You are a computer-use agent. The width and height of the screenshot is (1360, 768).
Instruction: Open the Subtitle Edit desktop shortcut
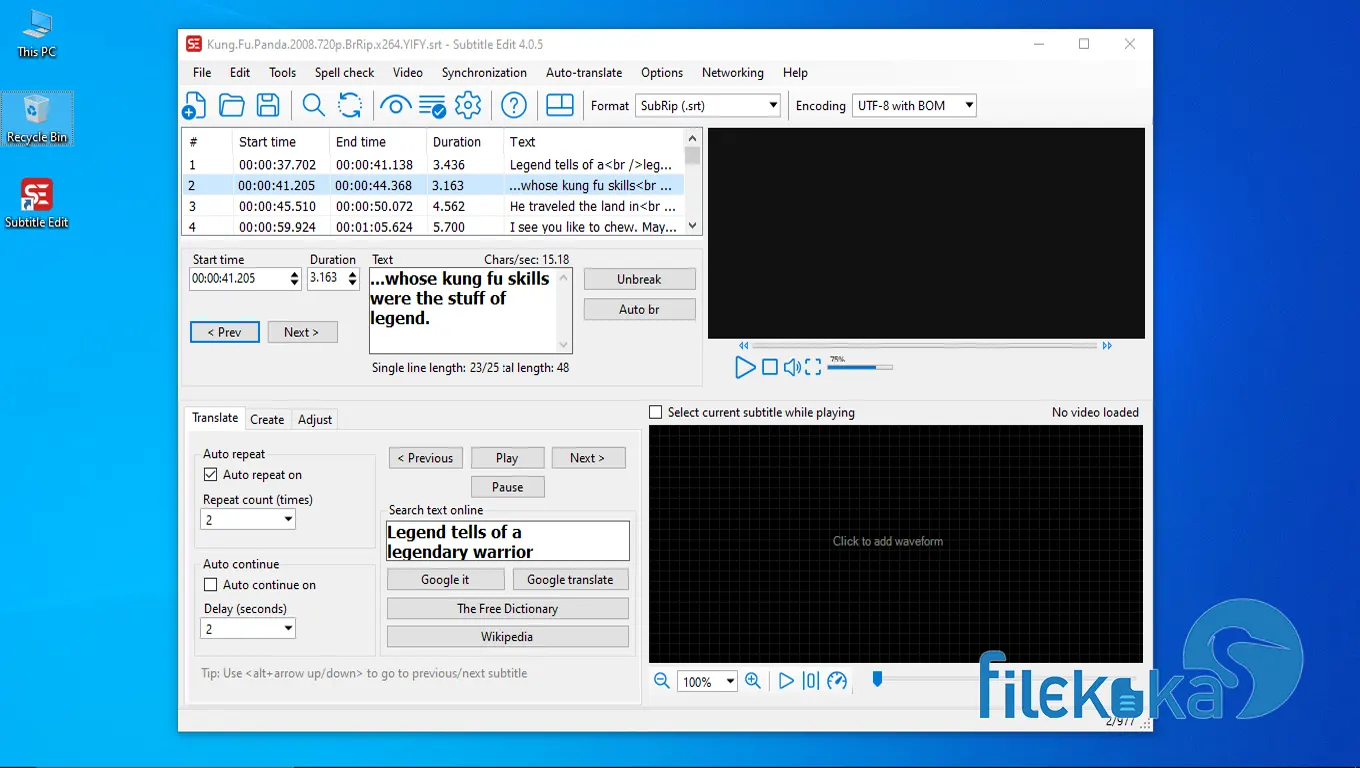[37, 203]
